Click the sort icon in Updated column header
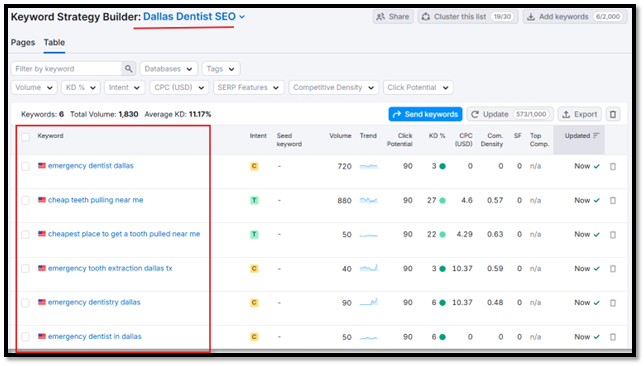 [x=596, y=136]
